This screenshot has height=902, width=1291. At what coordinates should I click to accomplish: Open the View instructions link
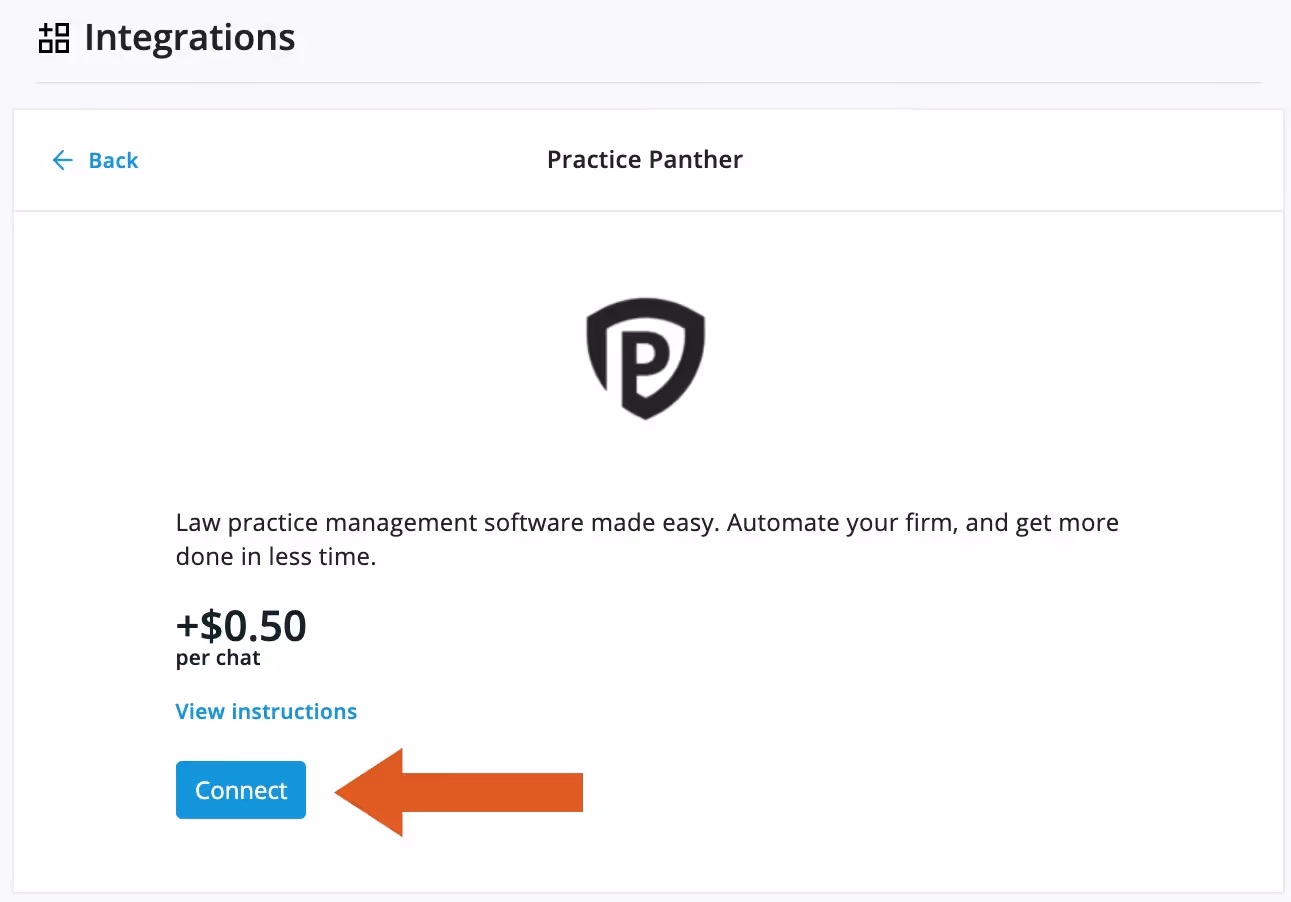tap(266, 711)
